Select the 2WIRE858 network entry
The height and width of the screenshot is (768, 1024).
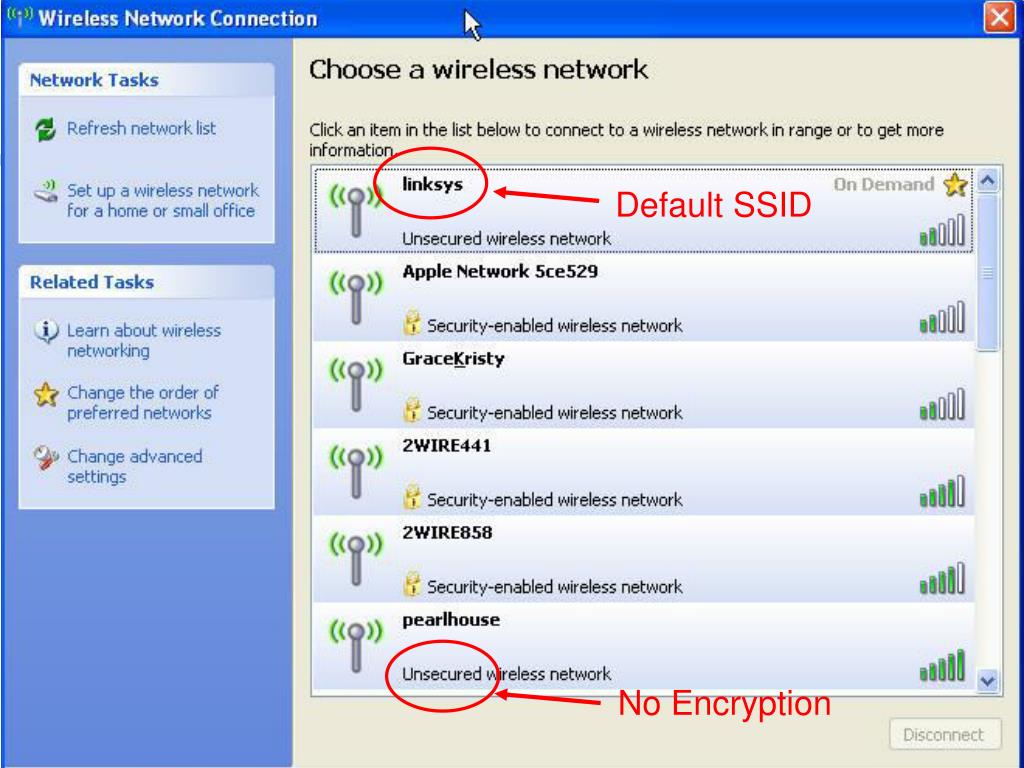click(643, 558)
